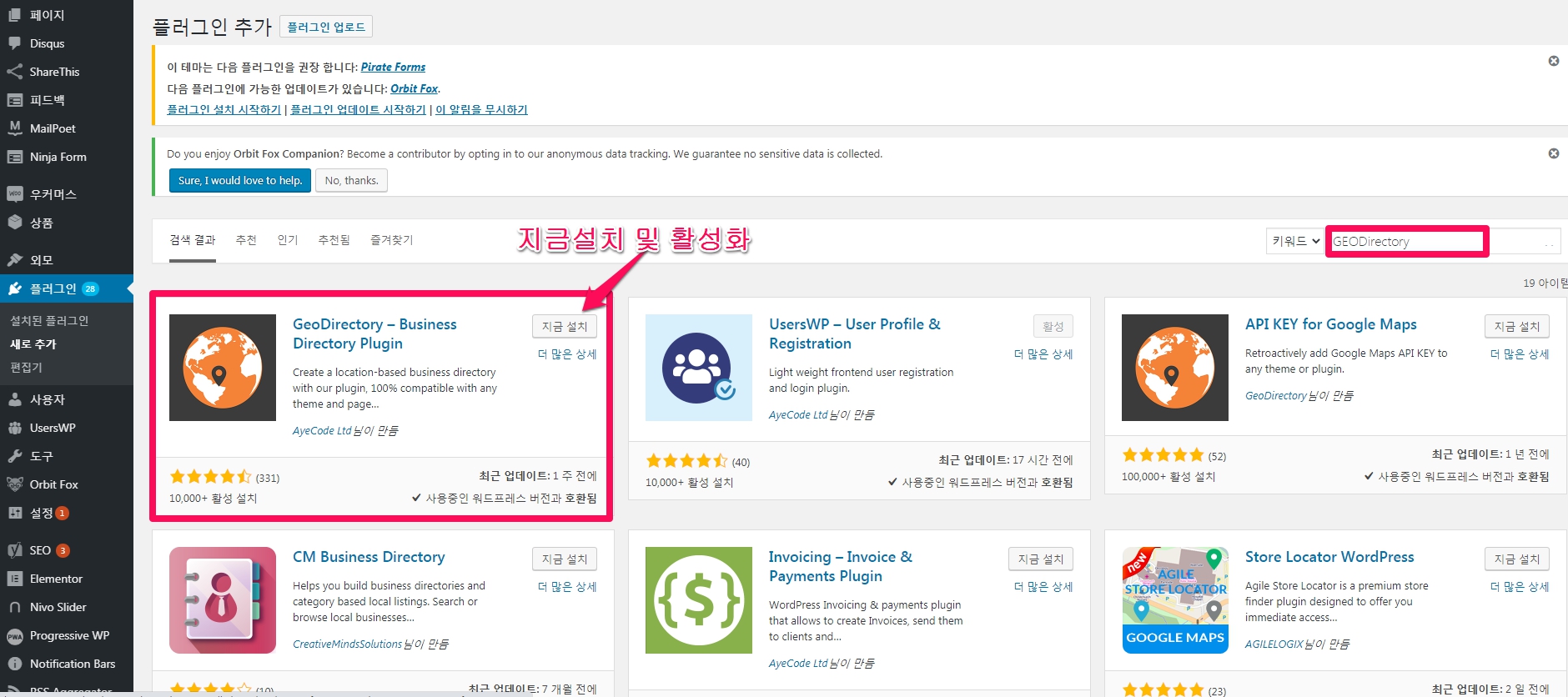Click UsersWP plugin thumbnail image
This screenshot has height=697, width=1568.
(x=699, y=368)
